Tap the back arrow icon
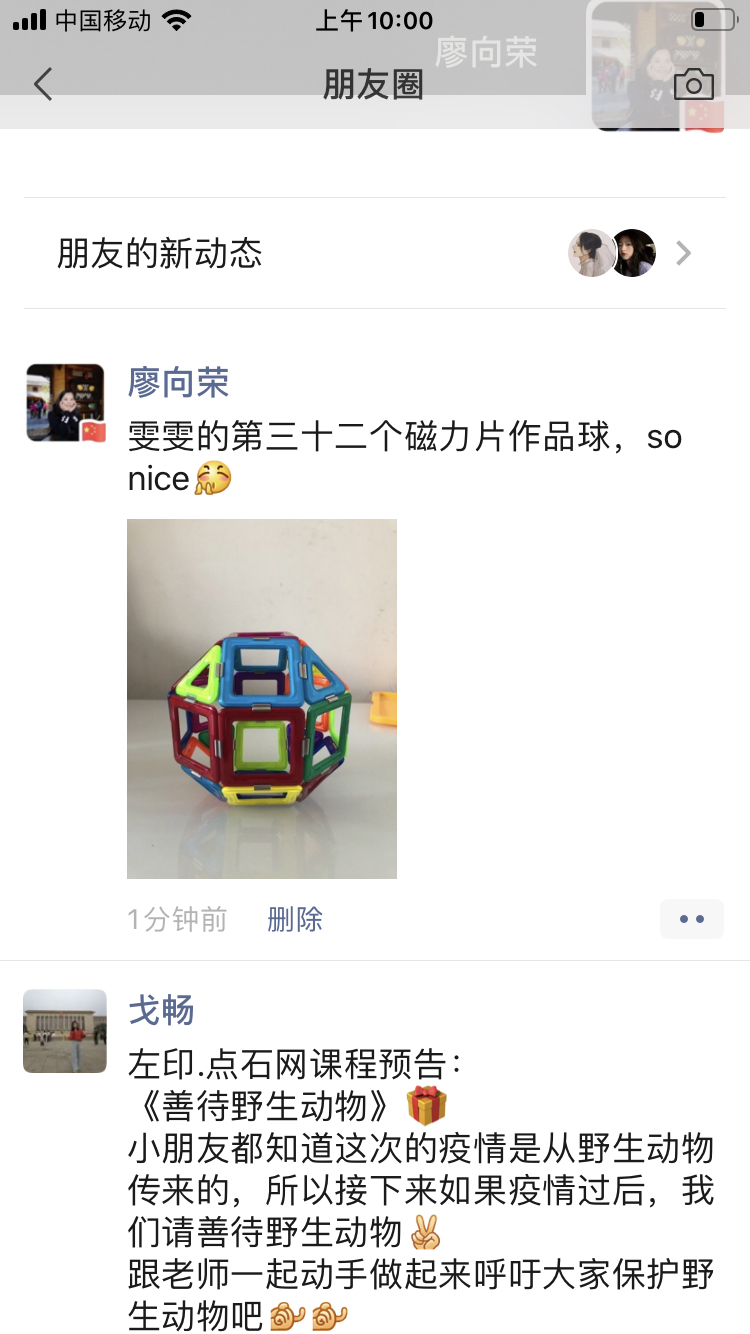 42,84
